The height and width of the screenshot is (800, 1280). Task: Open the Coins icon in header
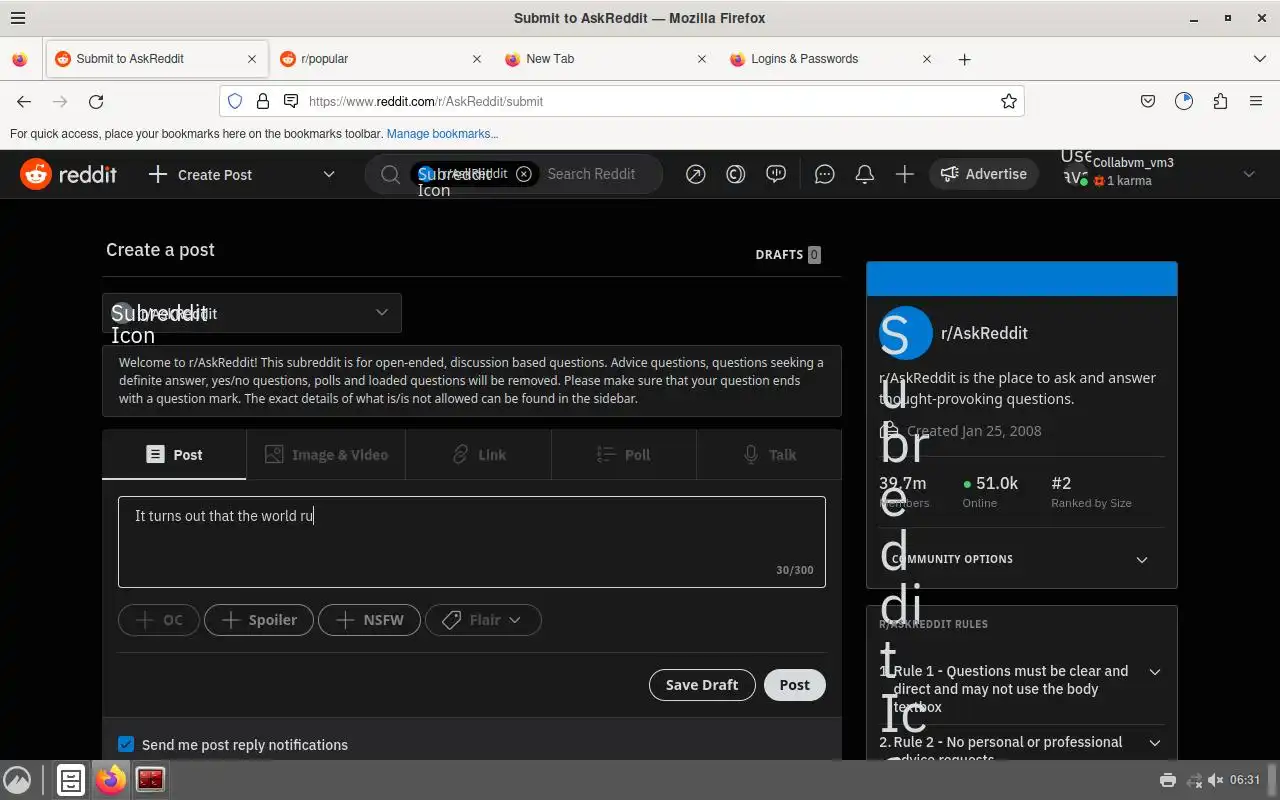(735, 174)
